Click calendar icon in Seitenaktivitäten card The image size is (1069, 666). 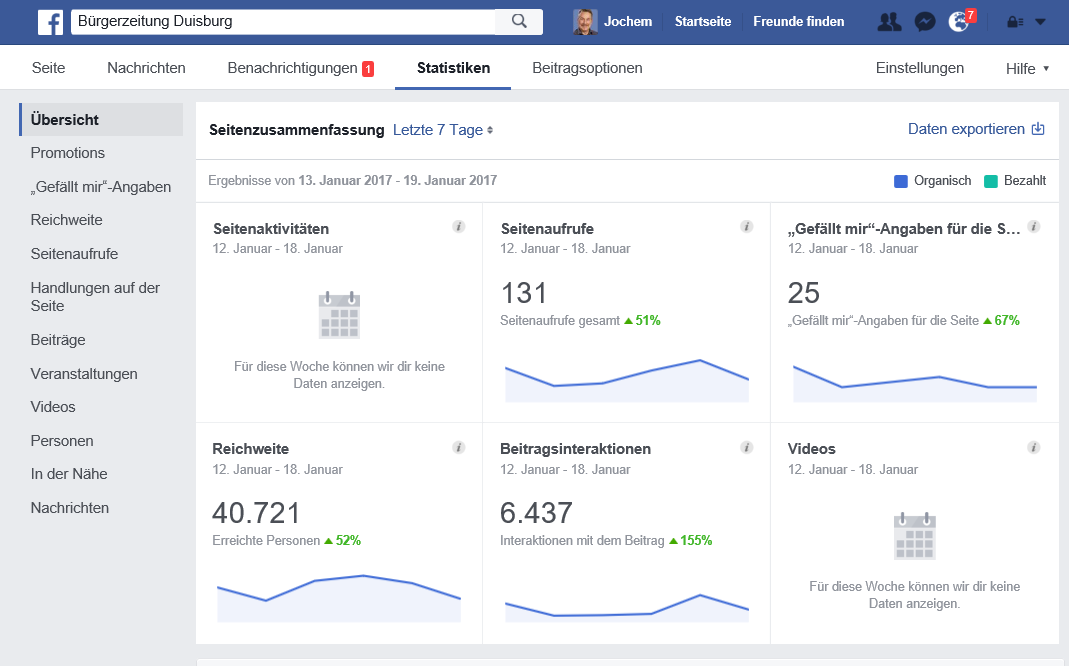click(340, 315)
